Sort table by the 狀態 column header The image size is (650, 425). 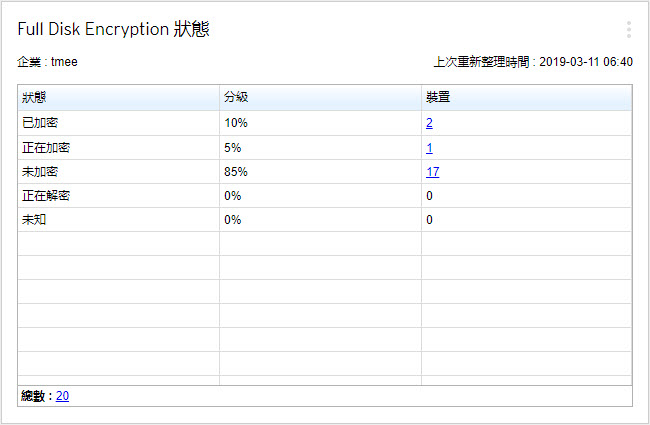pos(34,98)
